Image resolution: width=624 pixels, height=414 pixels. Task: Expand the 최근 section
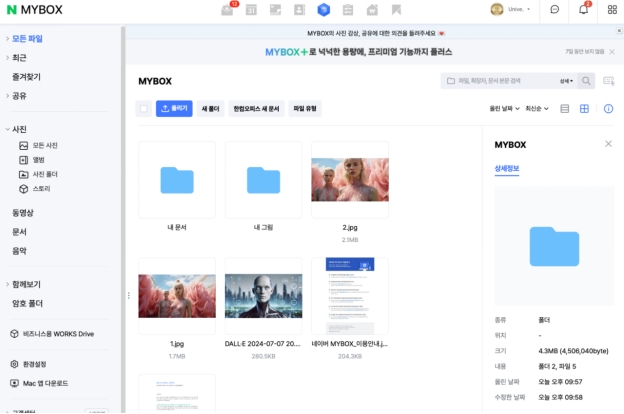8,58
